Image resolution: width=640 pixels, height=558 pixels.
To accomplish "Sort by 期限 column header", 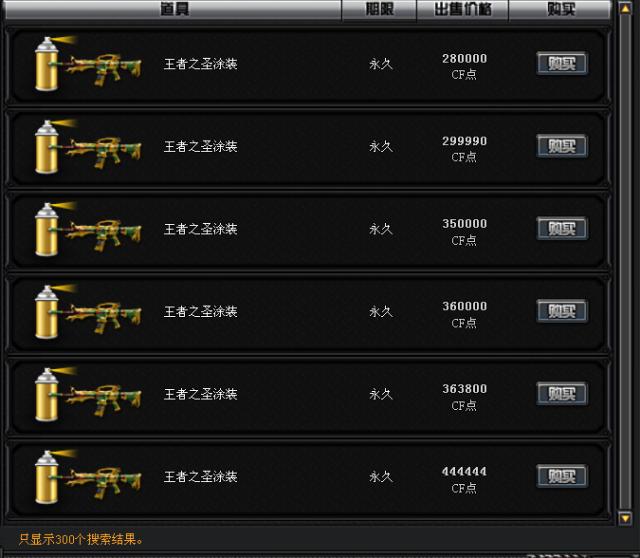I will click(x=379, y=9).
